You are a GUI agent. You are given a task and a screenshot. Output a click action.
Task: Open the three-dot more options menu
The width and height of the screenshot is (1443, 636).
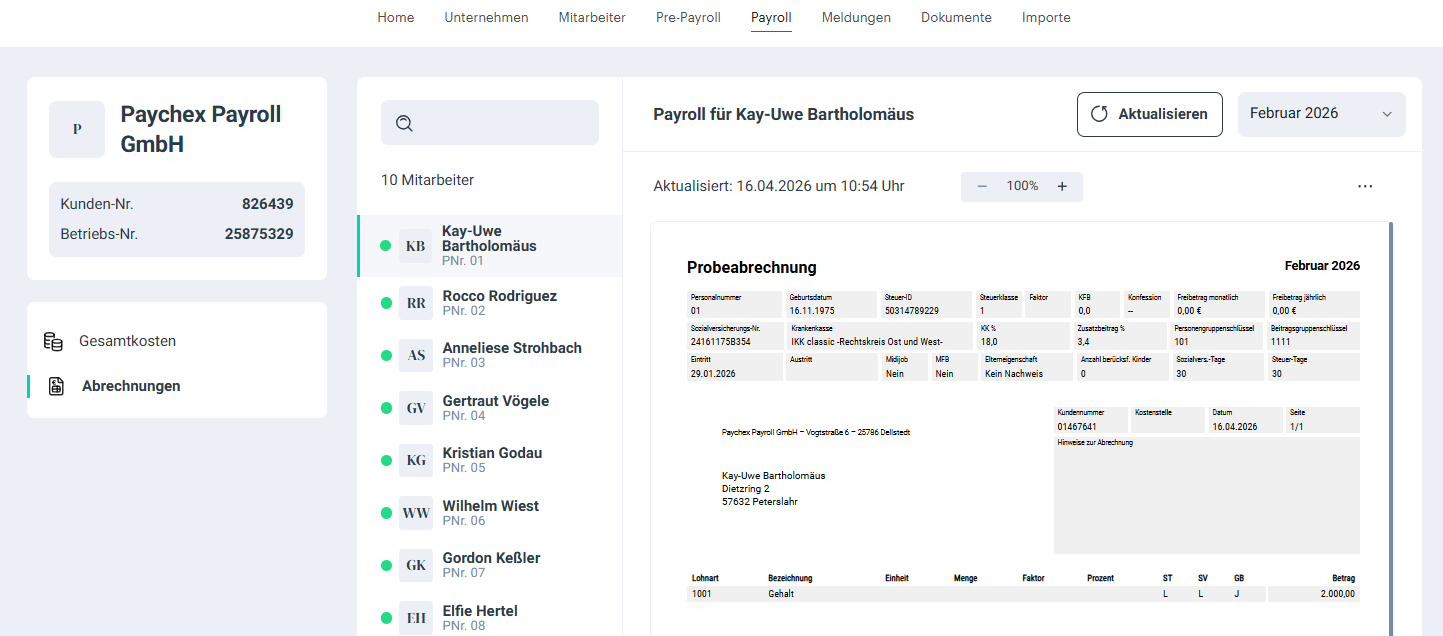tap(1365, 186)
